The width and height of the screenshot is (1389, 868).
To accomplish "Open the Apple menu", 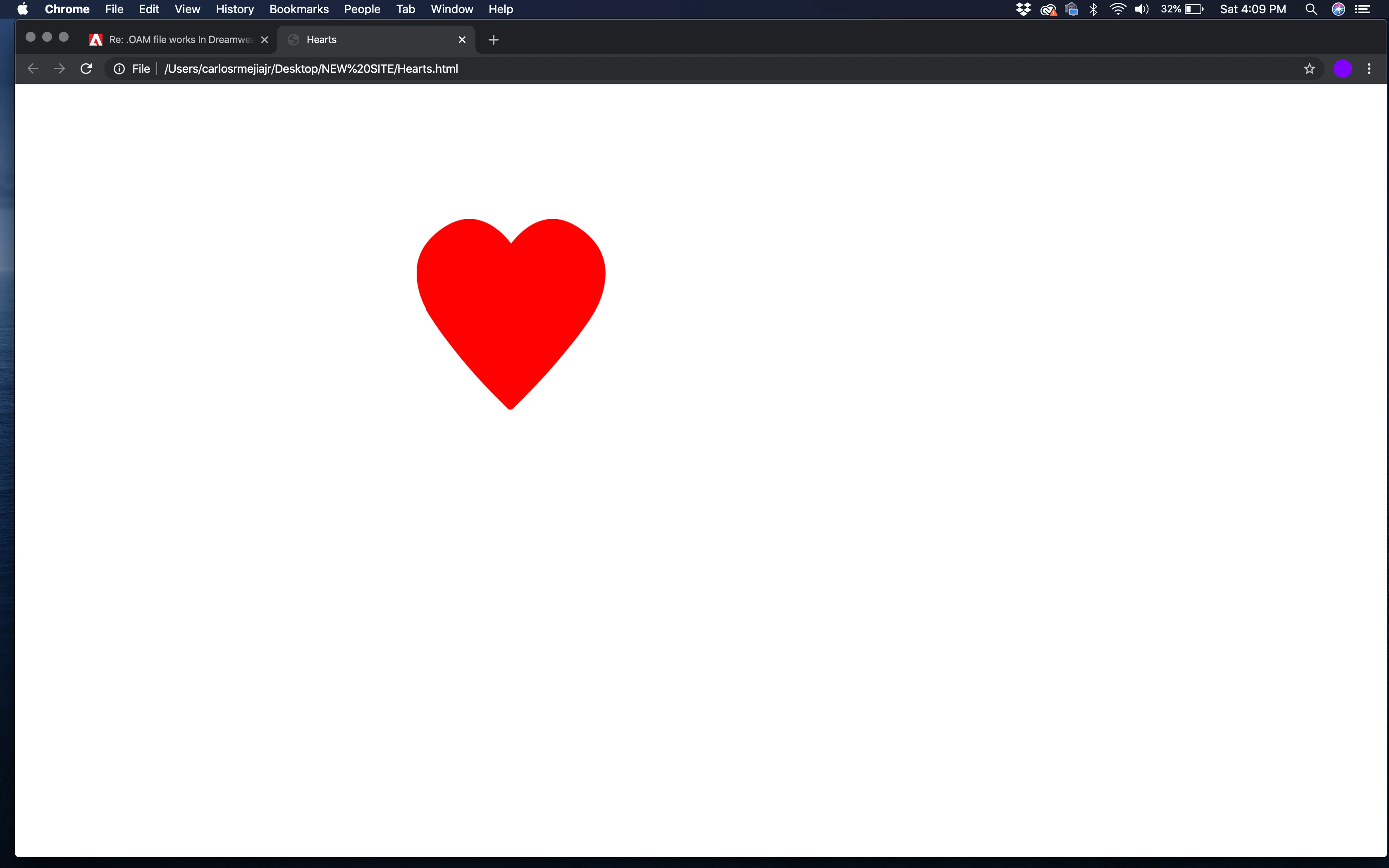I will [x=23, y=9].
